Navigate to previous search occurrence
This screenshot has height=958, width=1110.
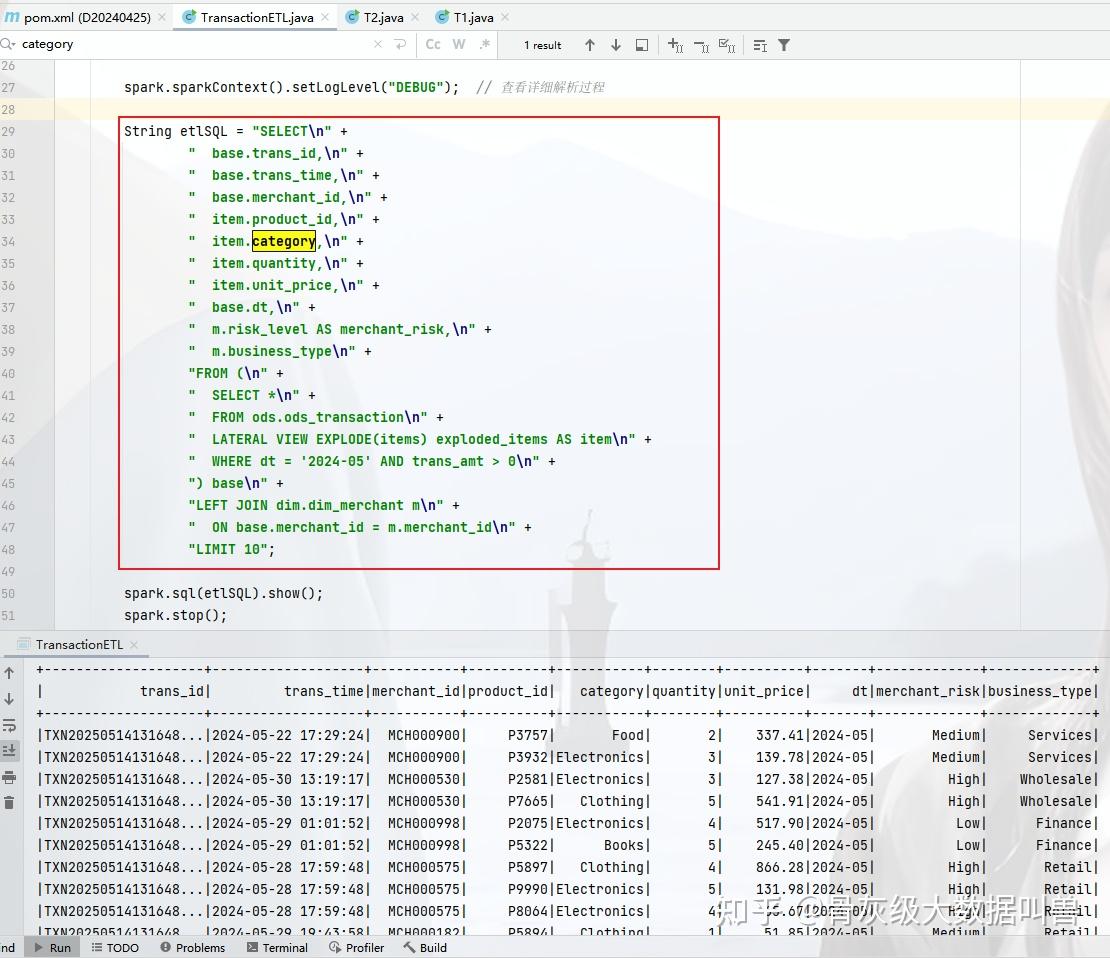[x=592, y=44]
